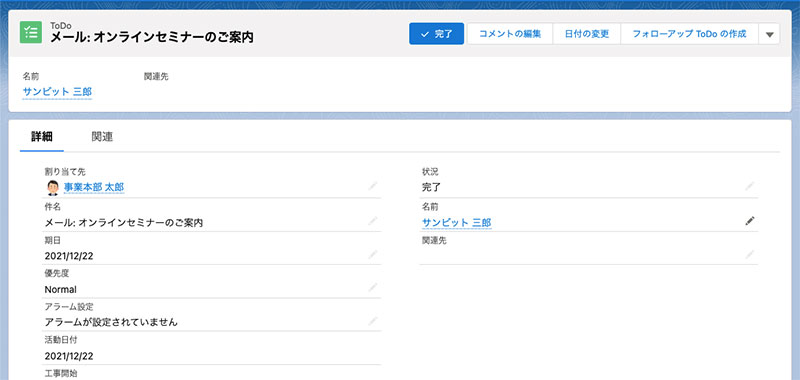Click the green ToDo task icon
800x380 pixels.
pos(31,32)
